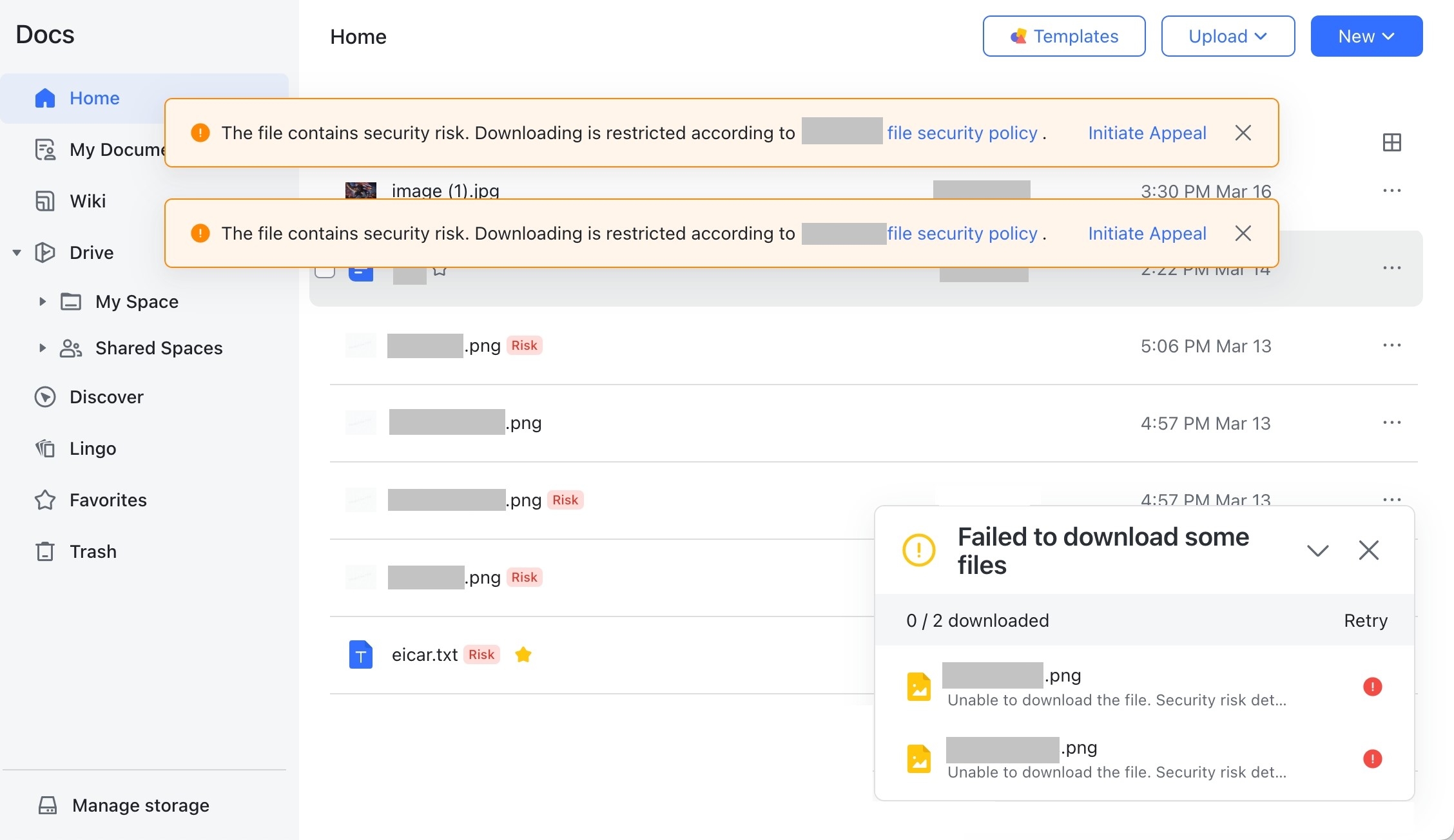Click file security policy link in second banner
The height and width of the screenshot is (840, 1454).
pyautogui.click(x=962, y=233)
